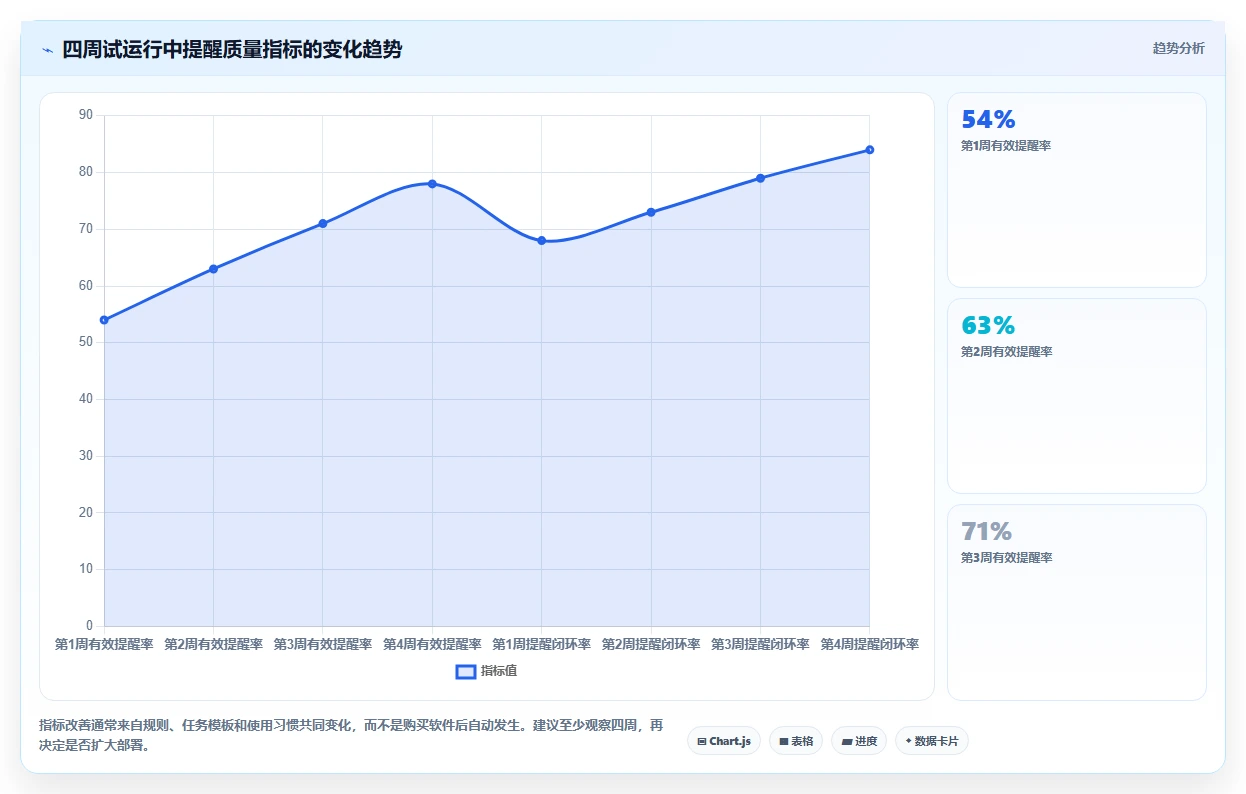Click the 第2周提醒闭环率 data point on chart
The image size is (1246, 794).
pyautogui.click(x=651, y=212)
